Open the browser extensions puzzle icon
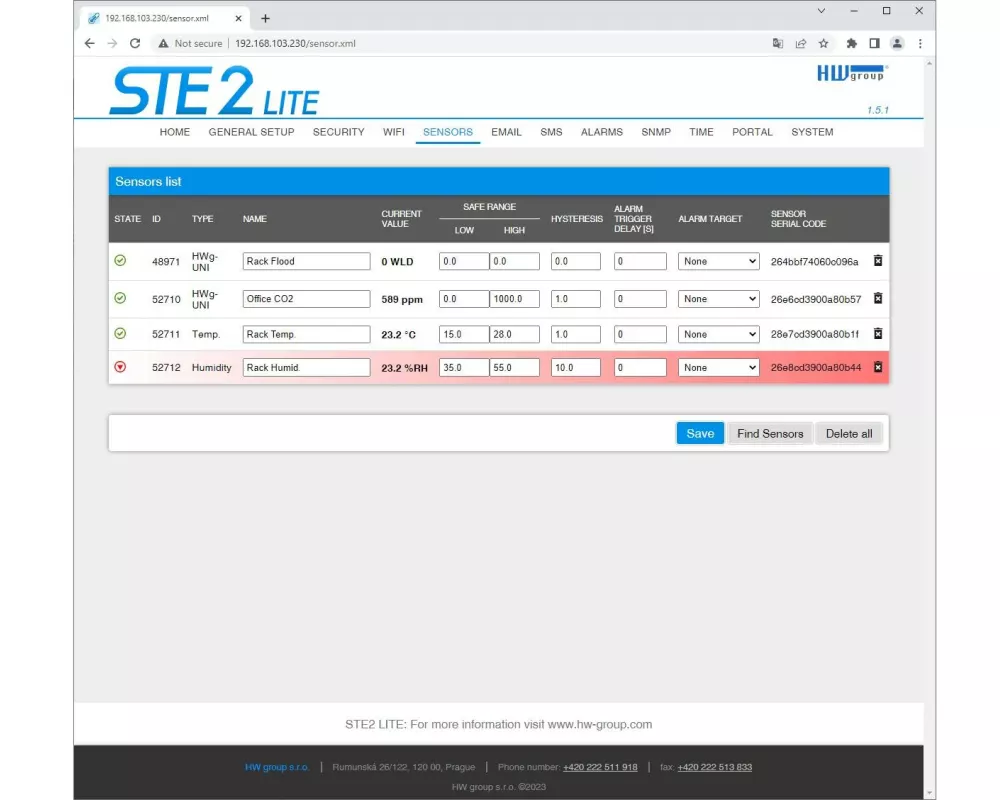This screenshot has height=800, width=1000. pyautogui.click(x=851, y=43)
